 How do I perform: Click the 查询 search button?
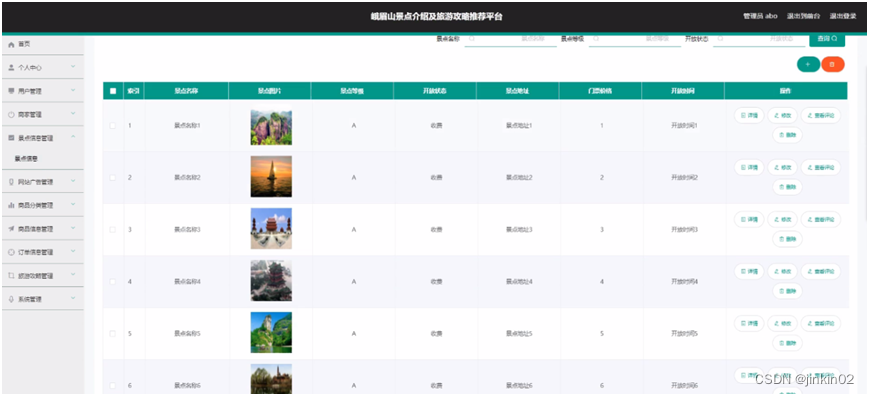(827, 39)
